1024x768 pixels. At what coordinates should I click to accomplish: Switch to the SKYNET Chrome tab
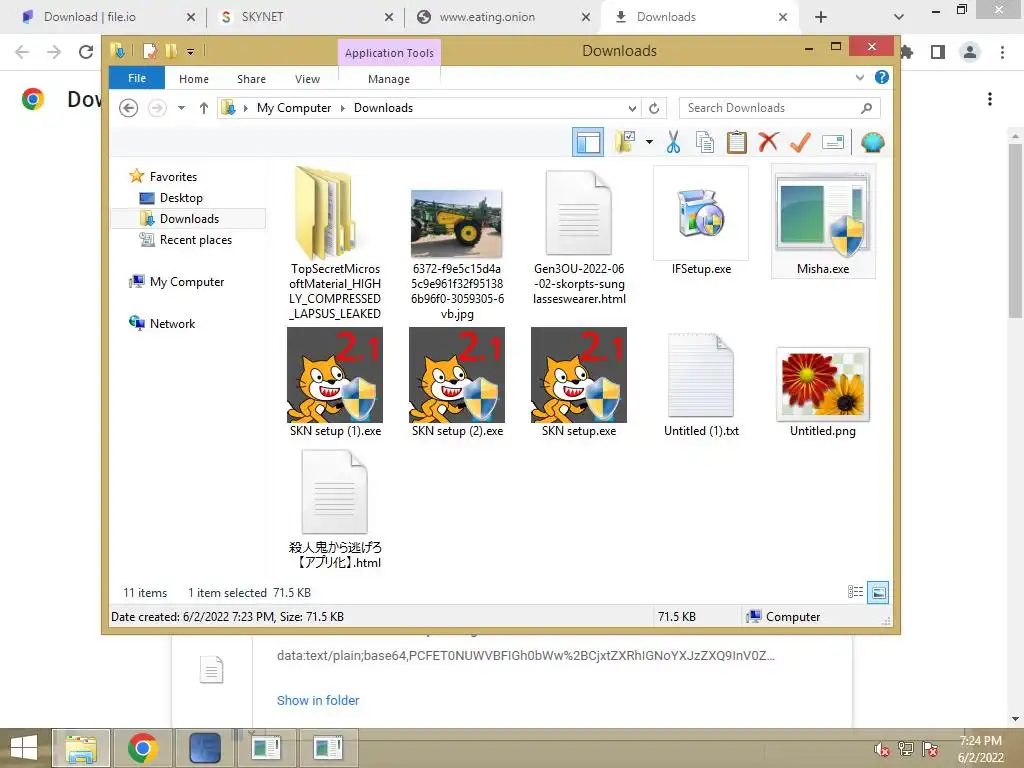coord(305,17)
